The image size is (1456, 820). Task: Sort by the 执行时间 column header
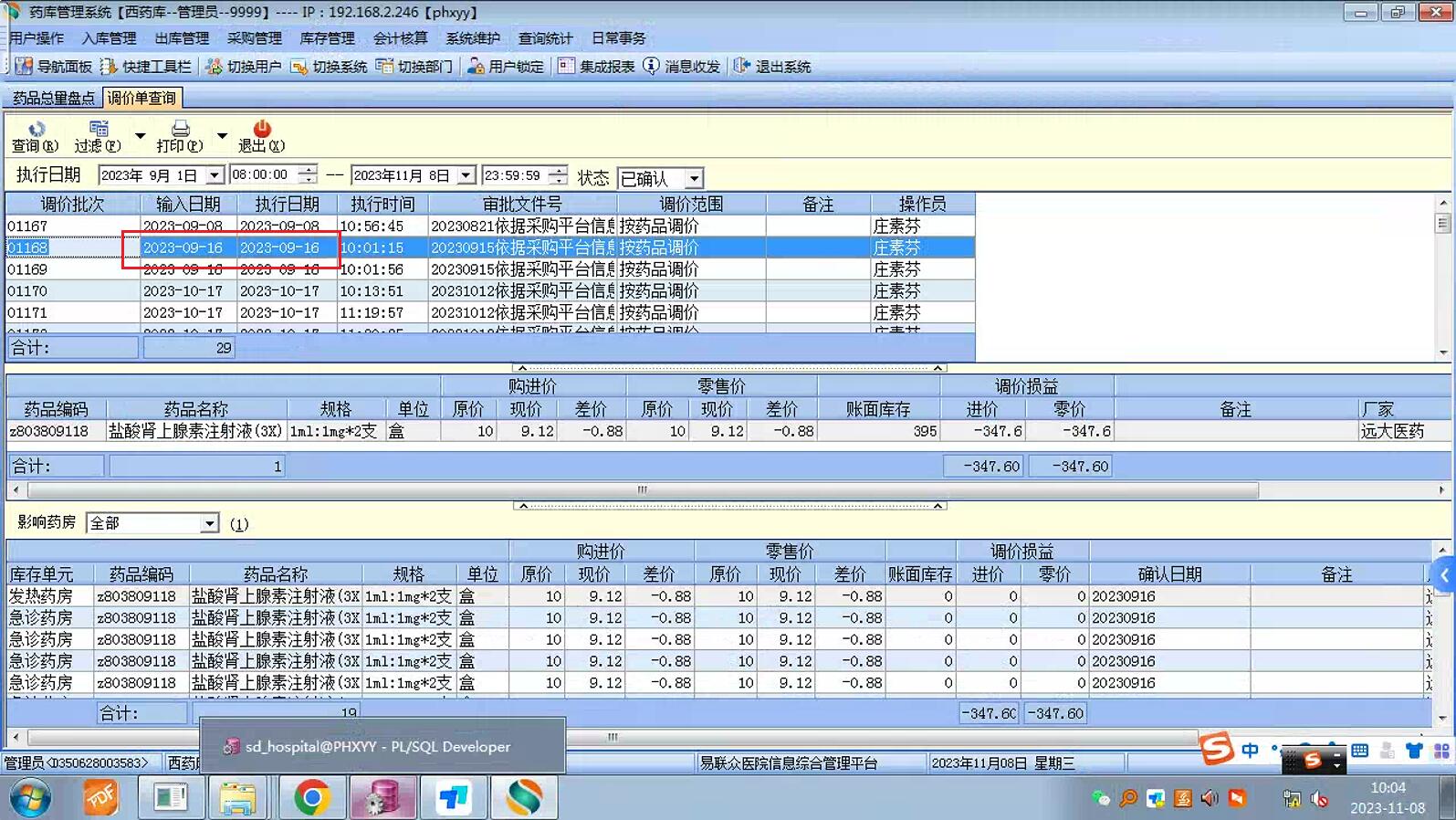tap(382, 204)
